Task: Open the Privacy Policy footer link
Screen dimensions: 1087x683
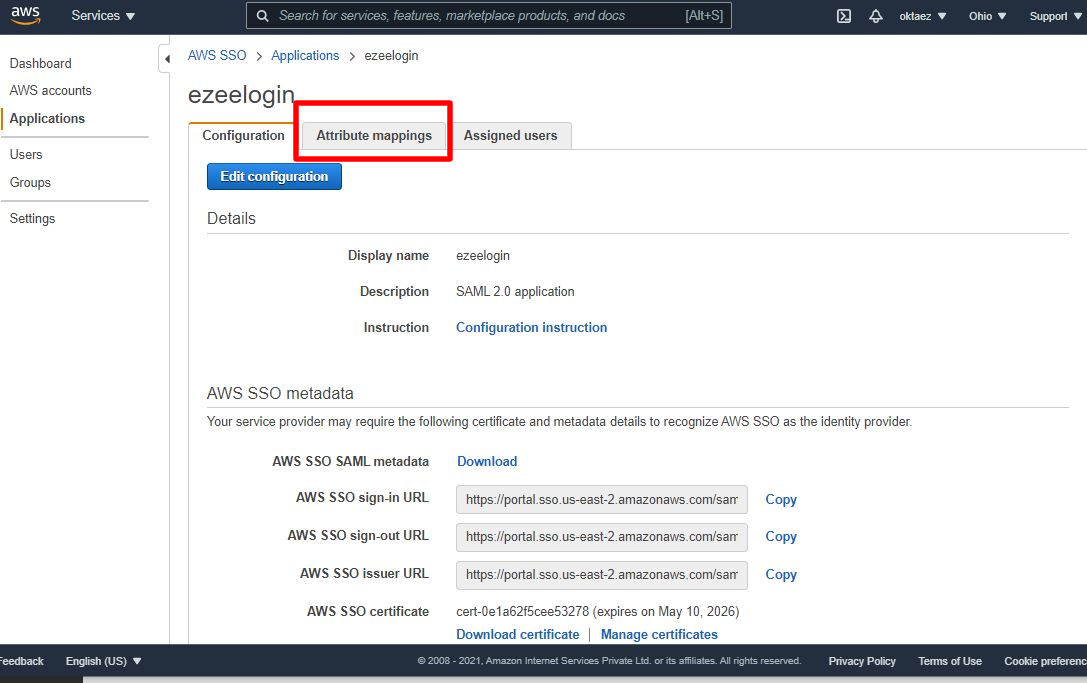Action: point(862,661)
